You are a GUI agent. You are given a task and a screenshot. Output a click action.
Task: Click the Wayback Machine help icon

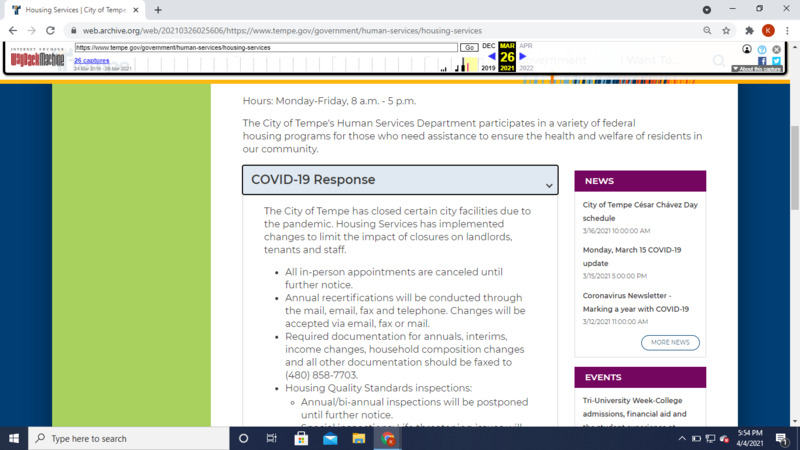pos(762,48)
